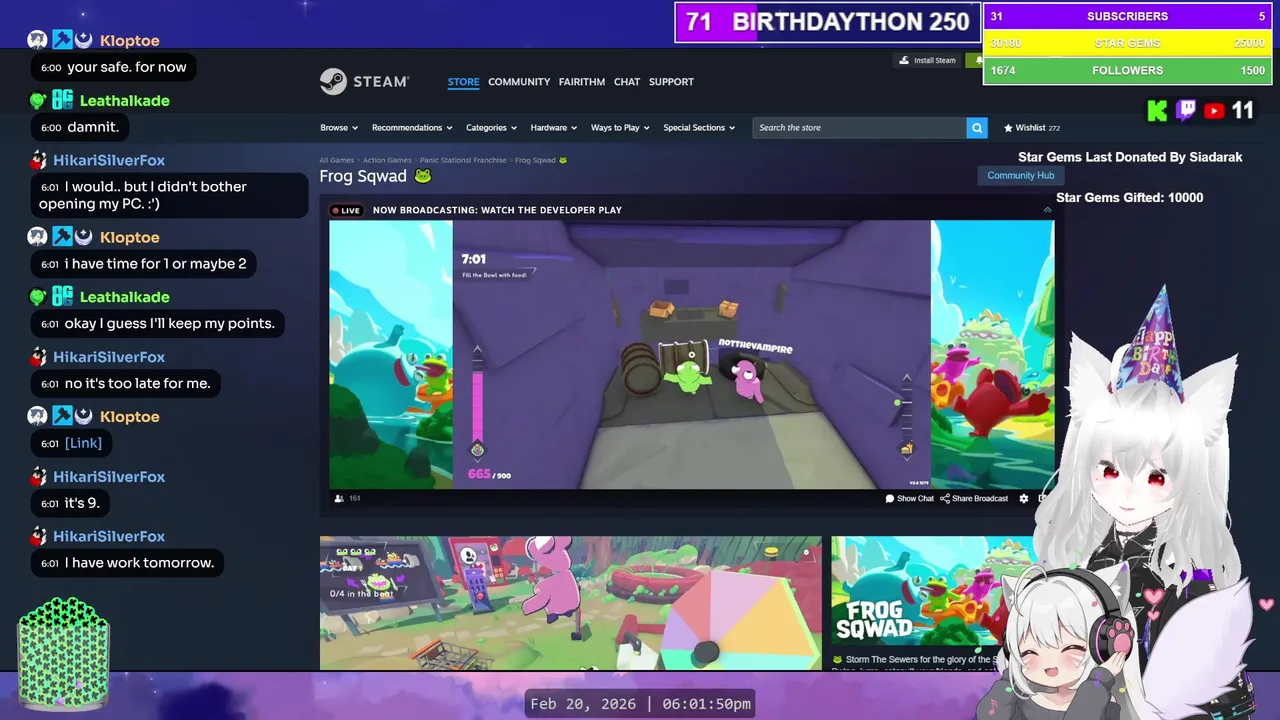Click the Frog Sqwad page title
1280x720 pixels.
363,176
